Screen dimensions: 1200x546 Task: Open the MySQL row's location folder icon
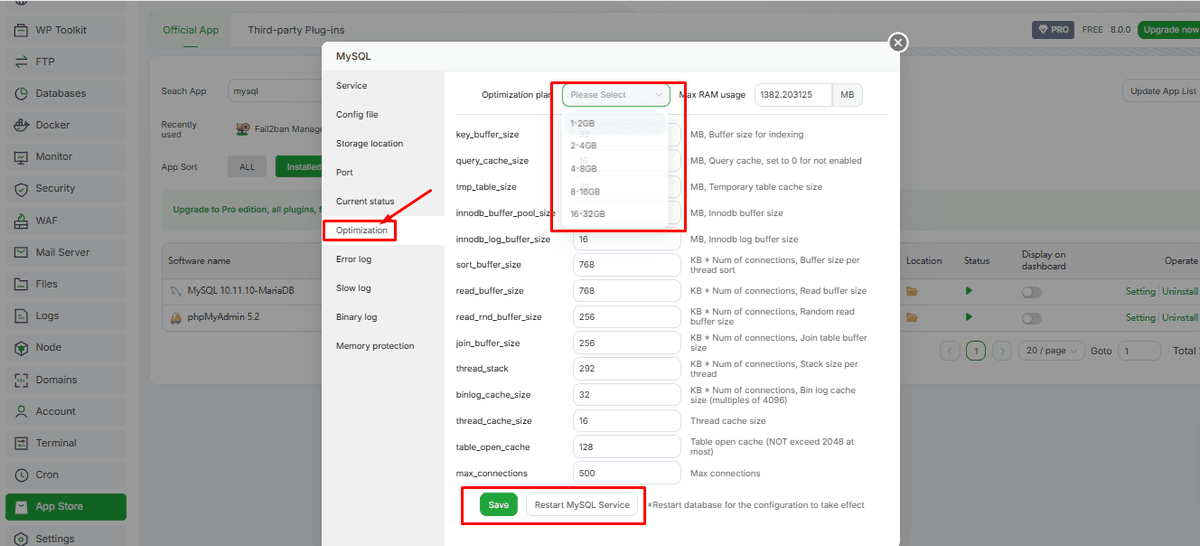pos(911,291)
